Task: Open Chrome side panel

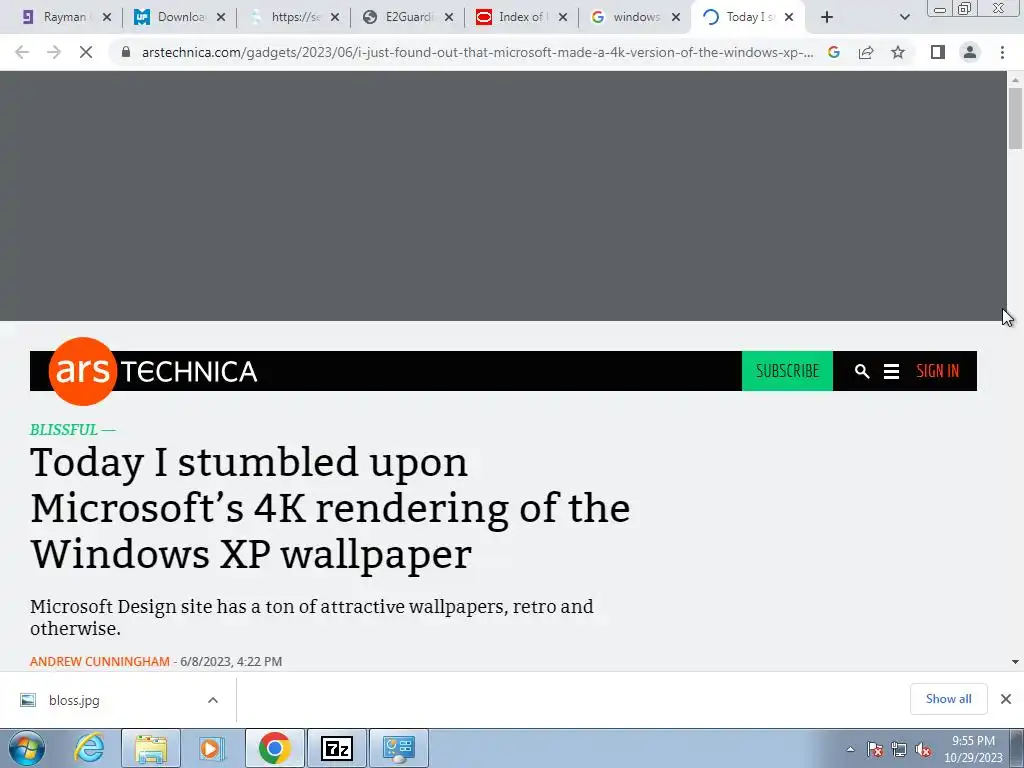Action: (x=938, y=52)
